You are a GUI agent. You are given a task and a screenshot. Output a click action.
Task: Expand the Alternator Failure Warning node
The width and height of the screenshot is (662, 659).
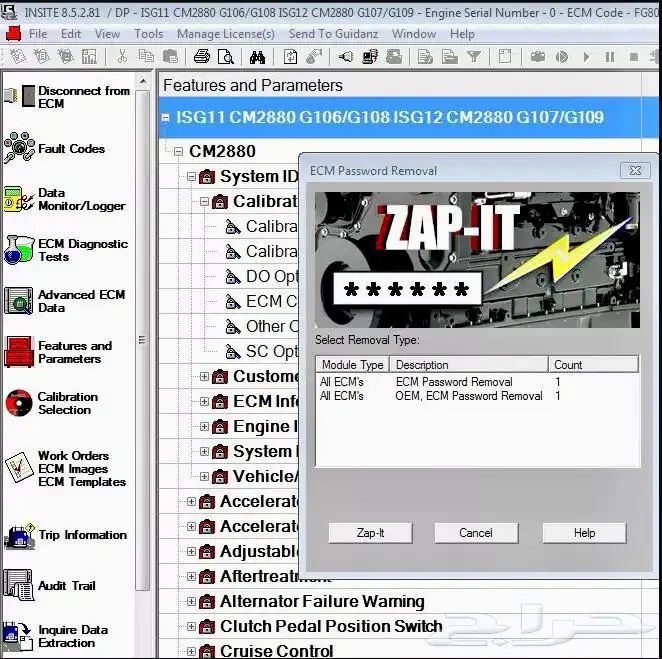tap(192, 602)
